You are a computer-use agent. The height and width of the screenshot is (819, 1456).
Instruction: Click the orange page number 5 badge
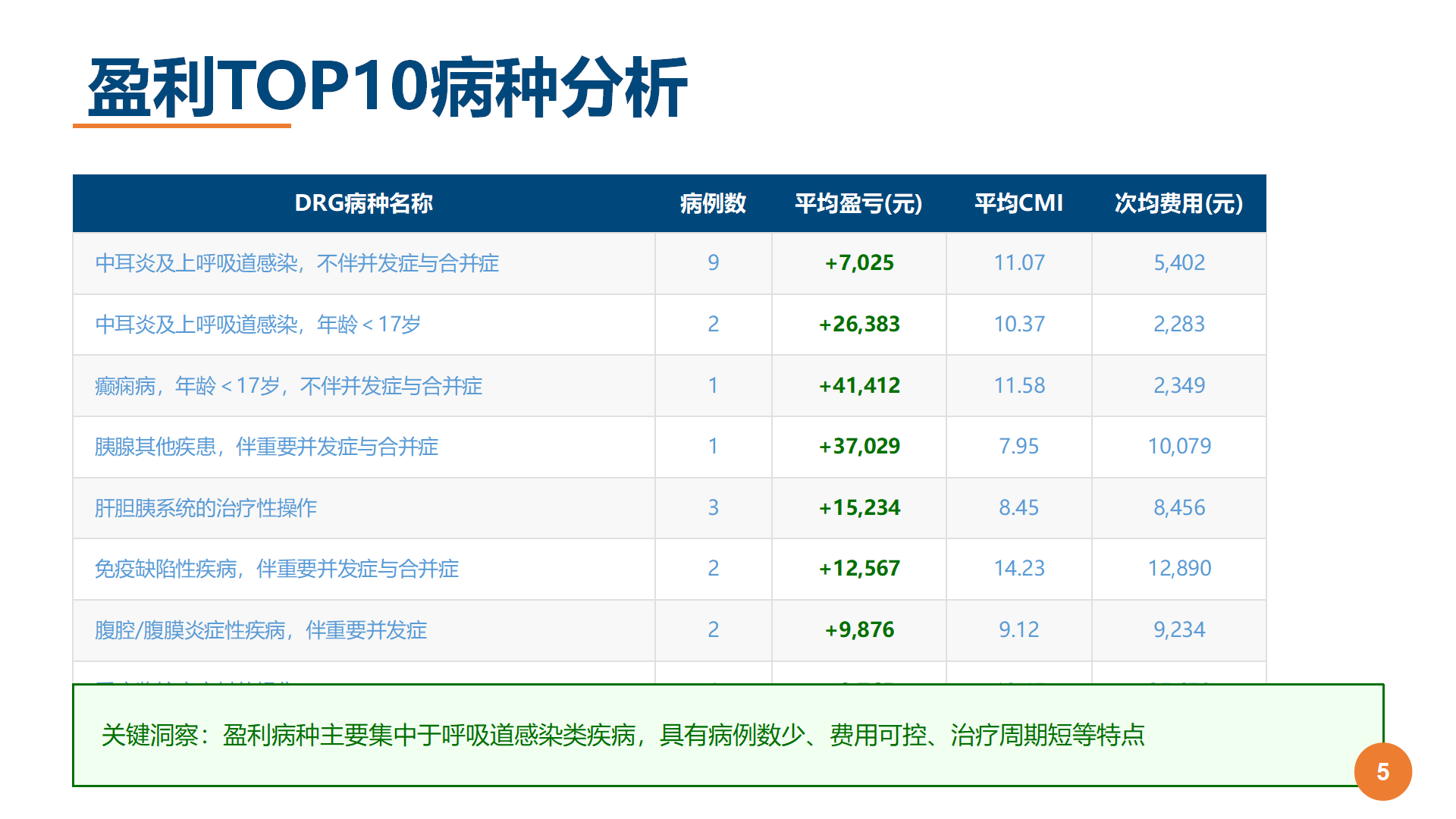point(1383,772)
